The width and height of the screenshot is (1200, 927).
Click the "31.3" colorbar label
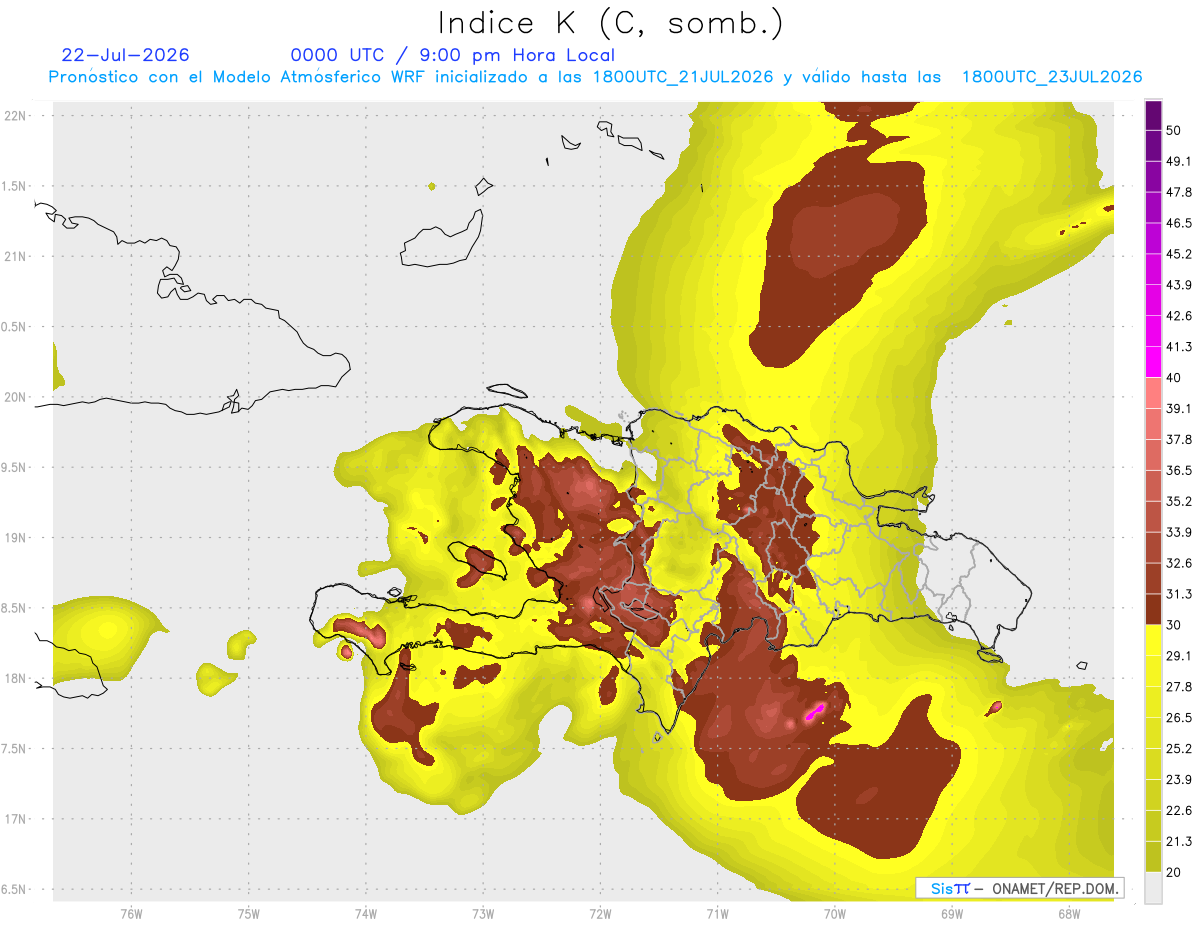(x=1180, y=594)
